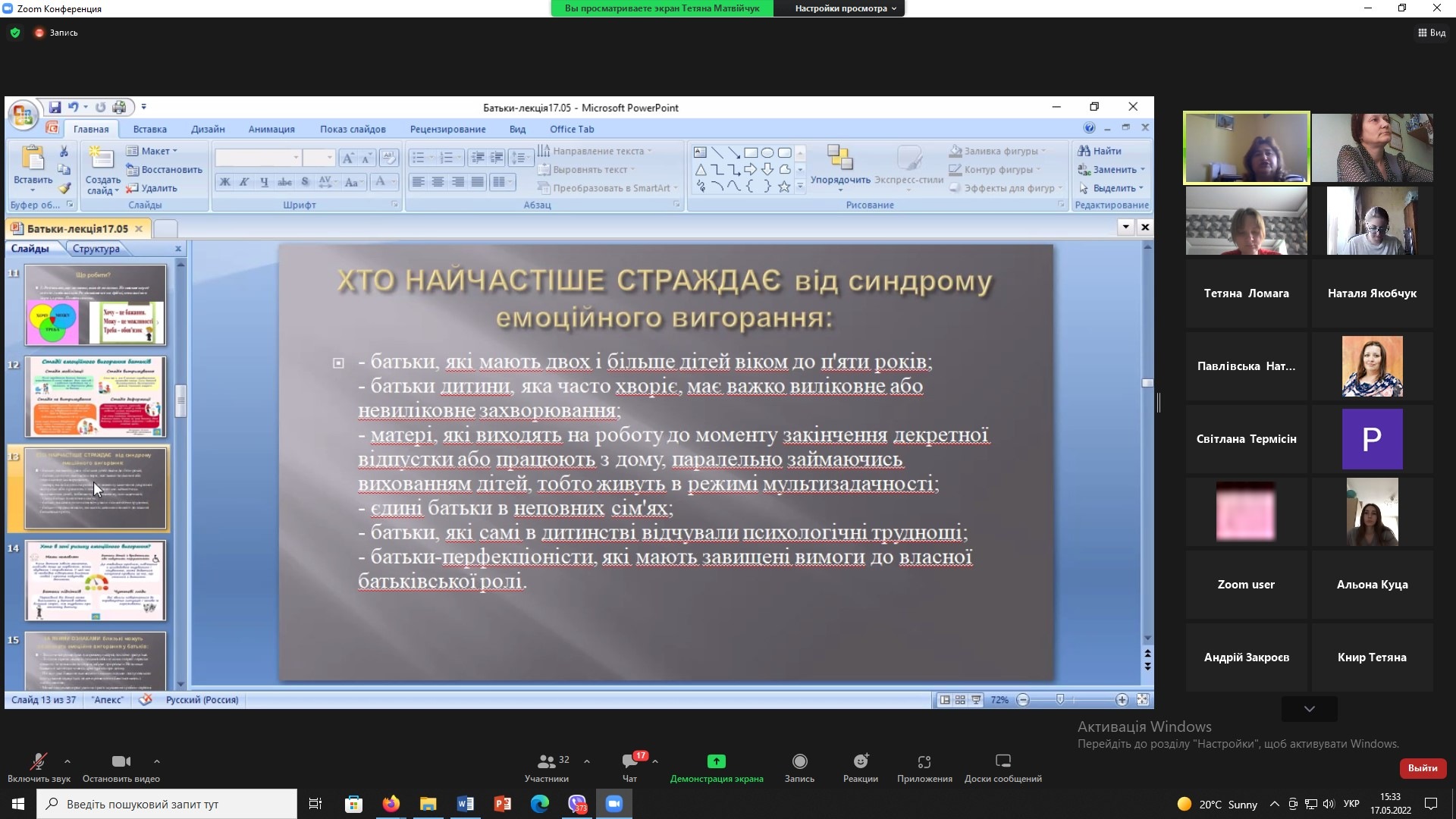Open the Apps (Приложения) icon in Zoom
The width and height of the screenshot is (1456, 819).
pos(924,762)
